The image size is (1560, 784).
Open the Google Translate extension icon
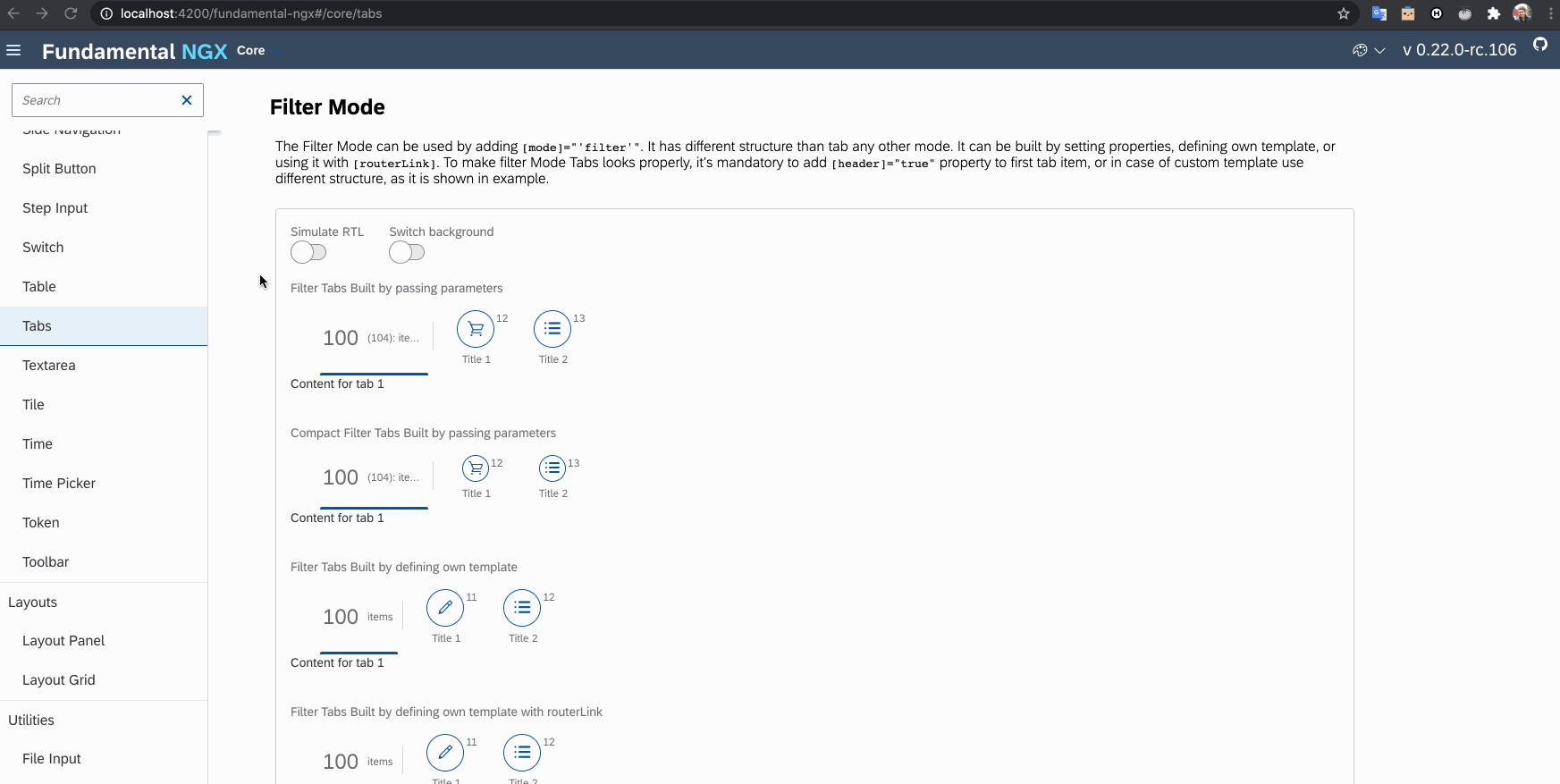pyautogui.click(x=1379, y=13)
